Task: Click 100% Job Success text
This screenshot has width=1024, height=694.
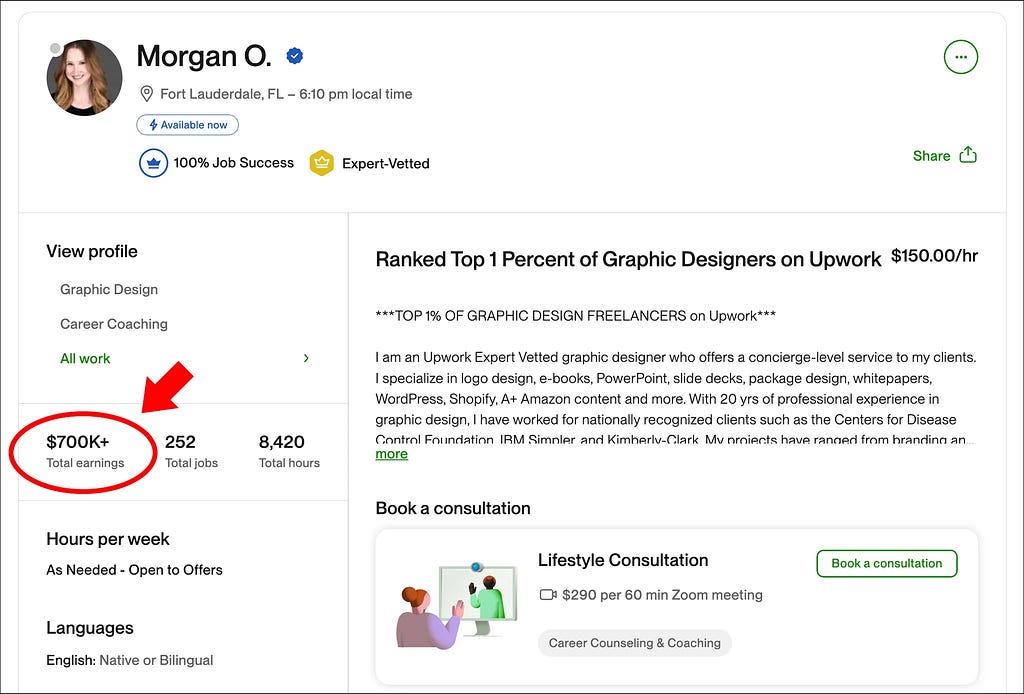Action: (234, 163)
